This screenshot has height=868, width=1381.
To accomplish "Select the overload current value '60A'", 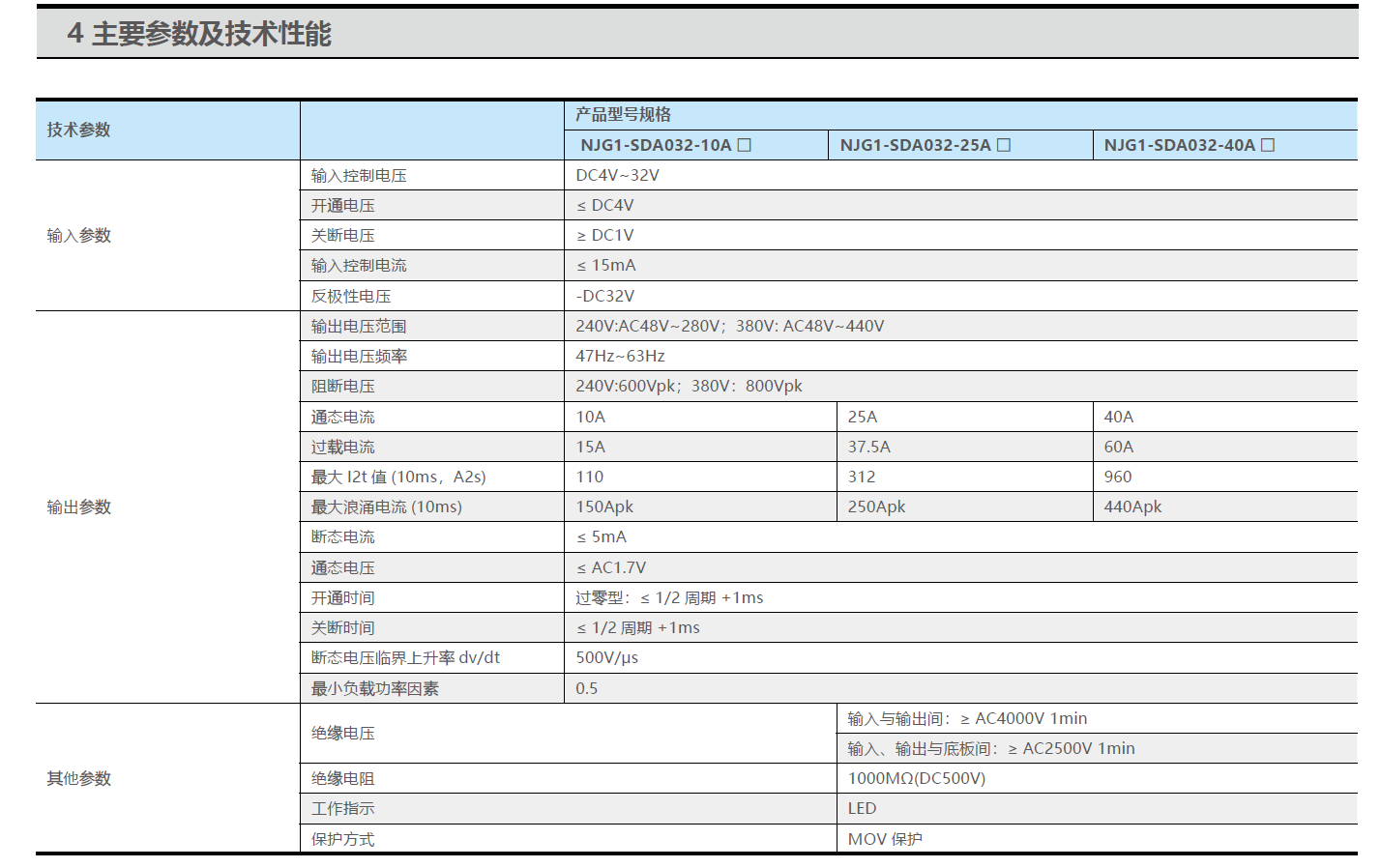I will click(x=1119, y=447).
